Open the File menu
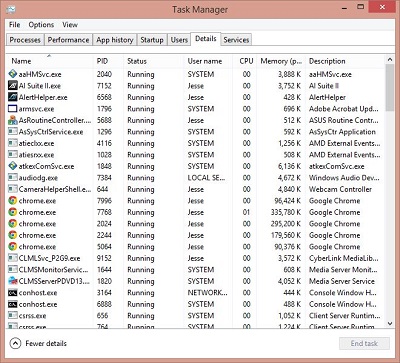 [14, 25]
